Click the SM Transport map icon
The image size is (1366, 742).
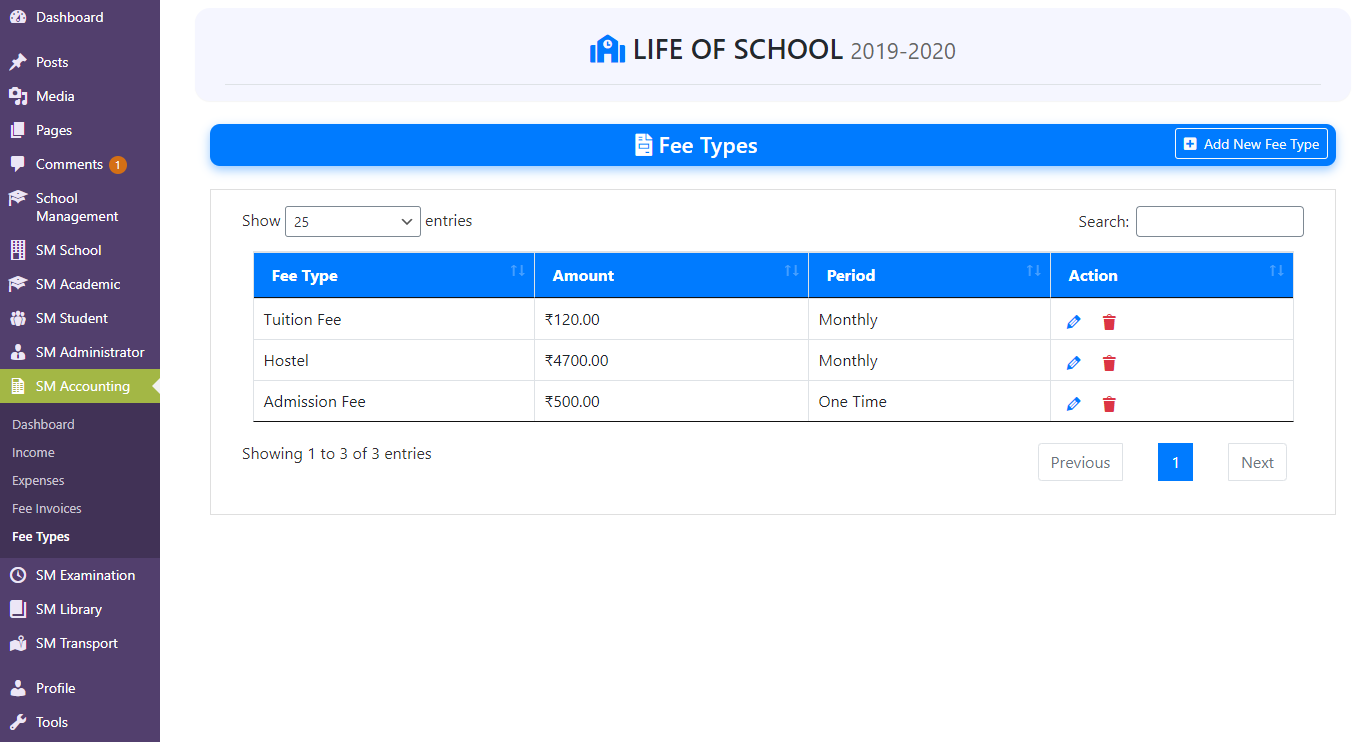click(x=18, y=643)
